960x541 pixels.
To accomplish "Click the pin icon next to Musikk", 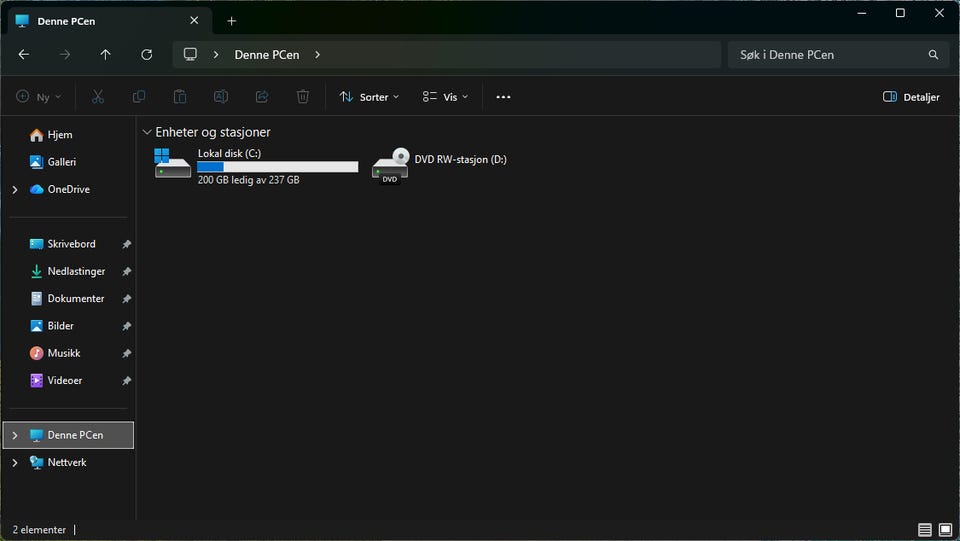I will coord(126,353).
